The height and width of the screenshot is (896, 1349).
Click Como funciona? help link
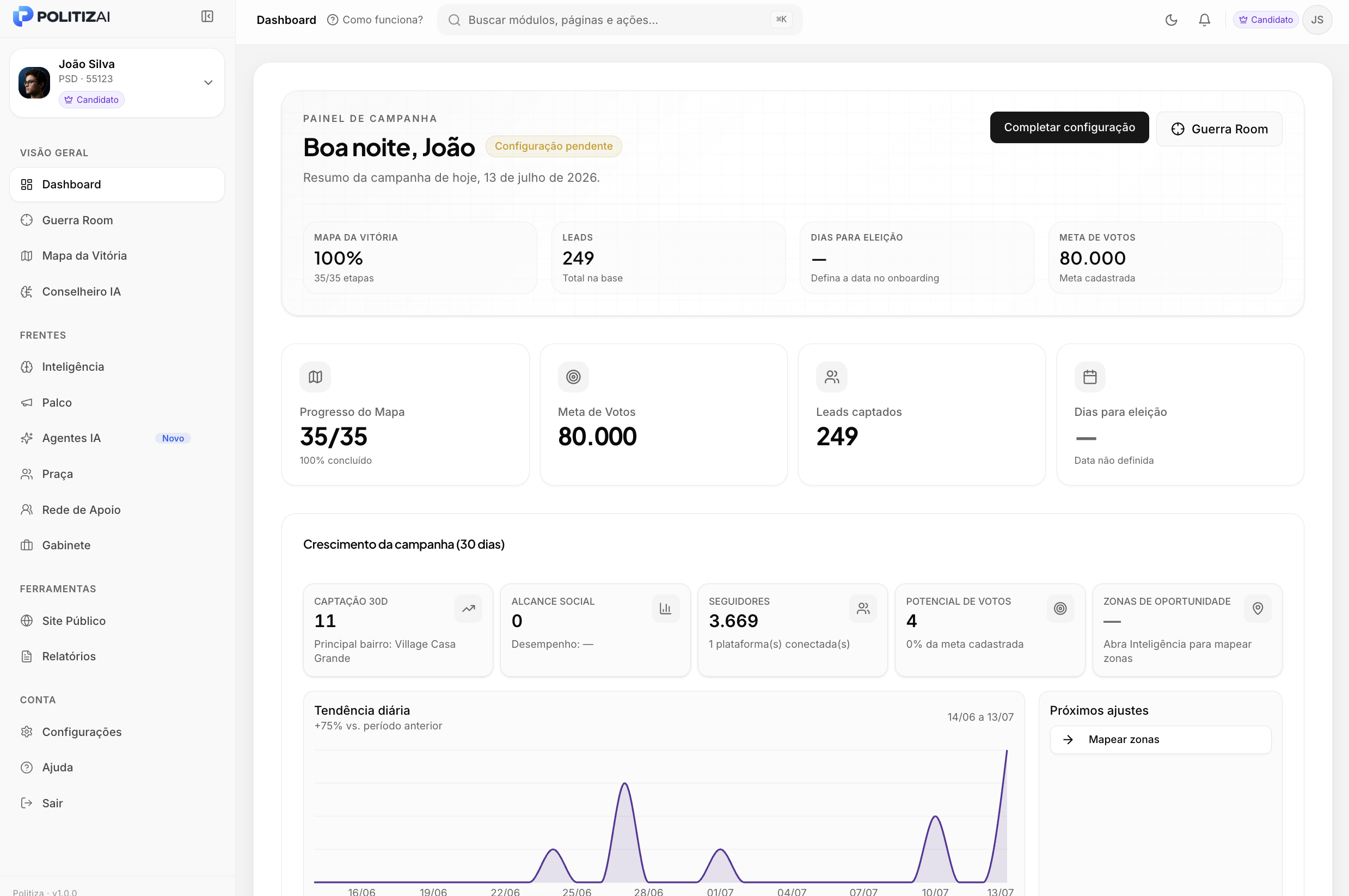375,20
